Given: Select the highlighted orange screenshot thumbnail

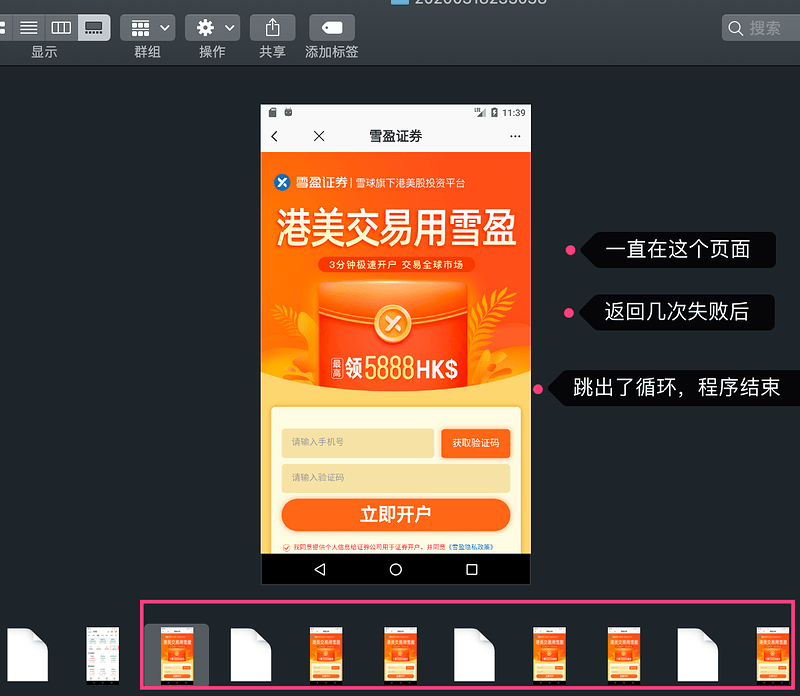Looking at the screenshot, I should pos(177,655).
